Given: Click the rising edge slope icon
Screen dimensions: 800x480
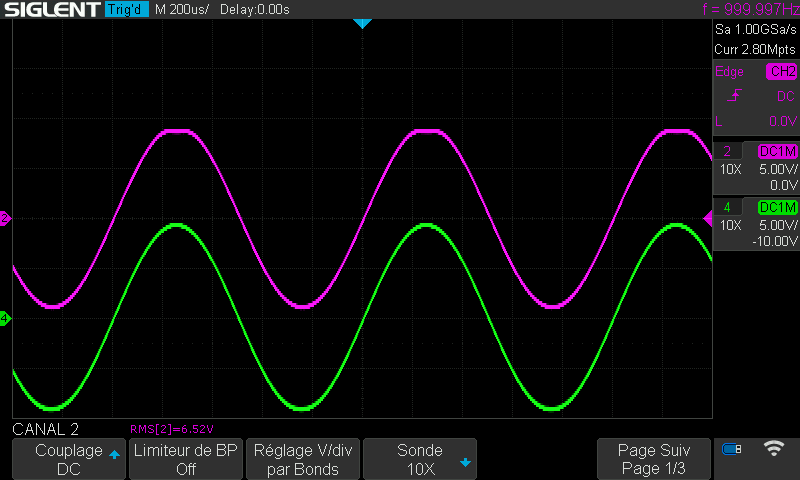Looking at the screenshot, I should pos(734,95).
